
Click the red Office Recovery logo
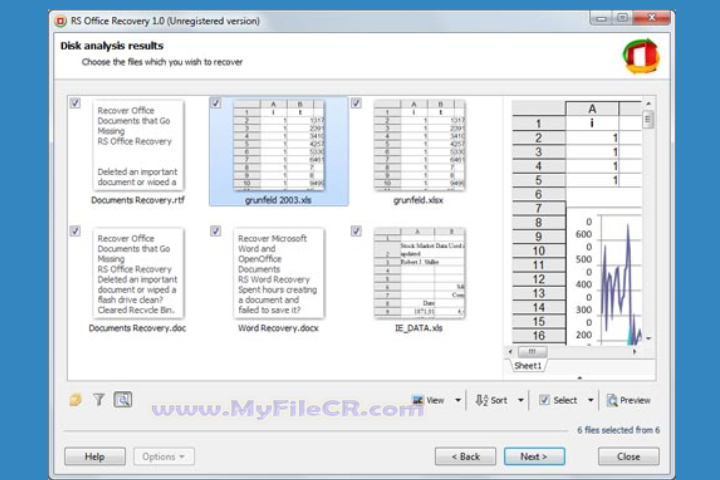[641, 56]
